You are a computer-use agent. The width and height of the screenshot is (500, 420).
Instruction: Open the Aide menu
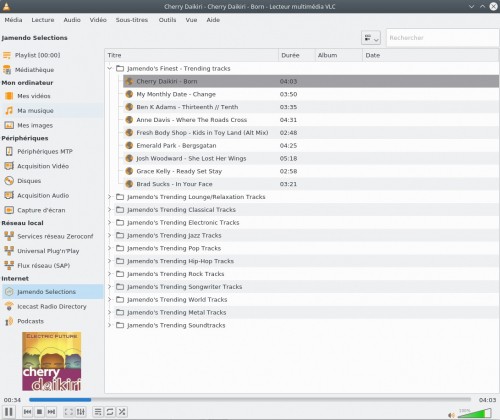(213, 20)
